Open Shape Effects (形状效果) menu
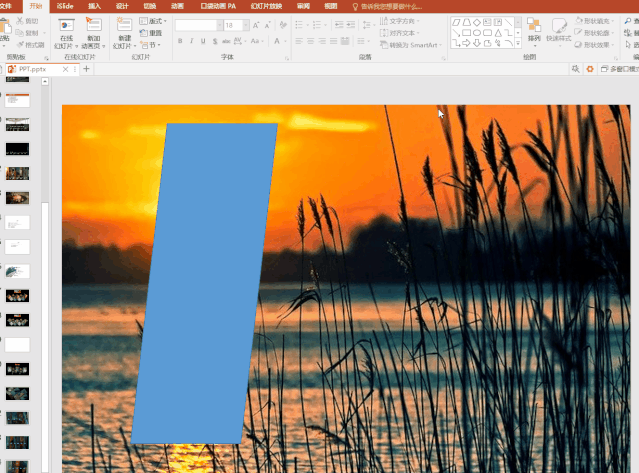Image resolution: width=639 pixels, height=473 pixels. click(x=595, y=45)
